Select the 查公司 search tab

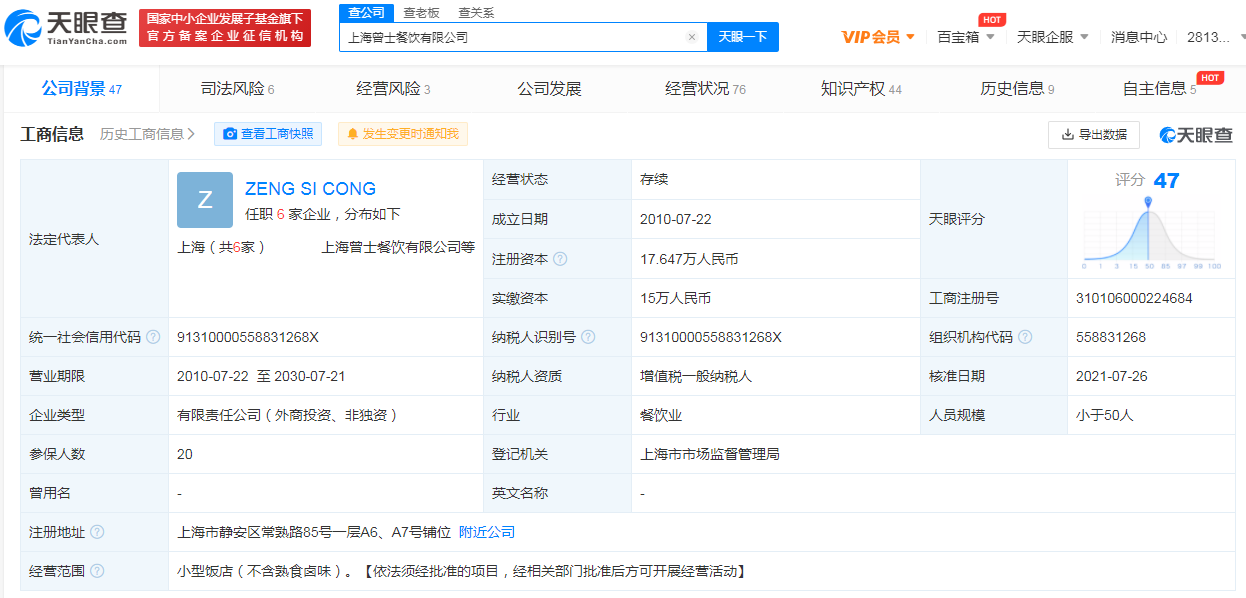point(366,12)
